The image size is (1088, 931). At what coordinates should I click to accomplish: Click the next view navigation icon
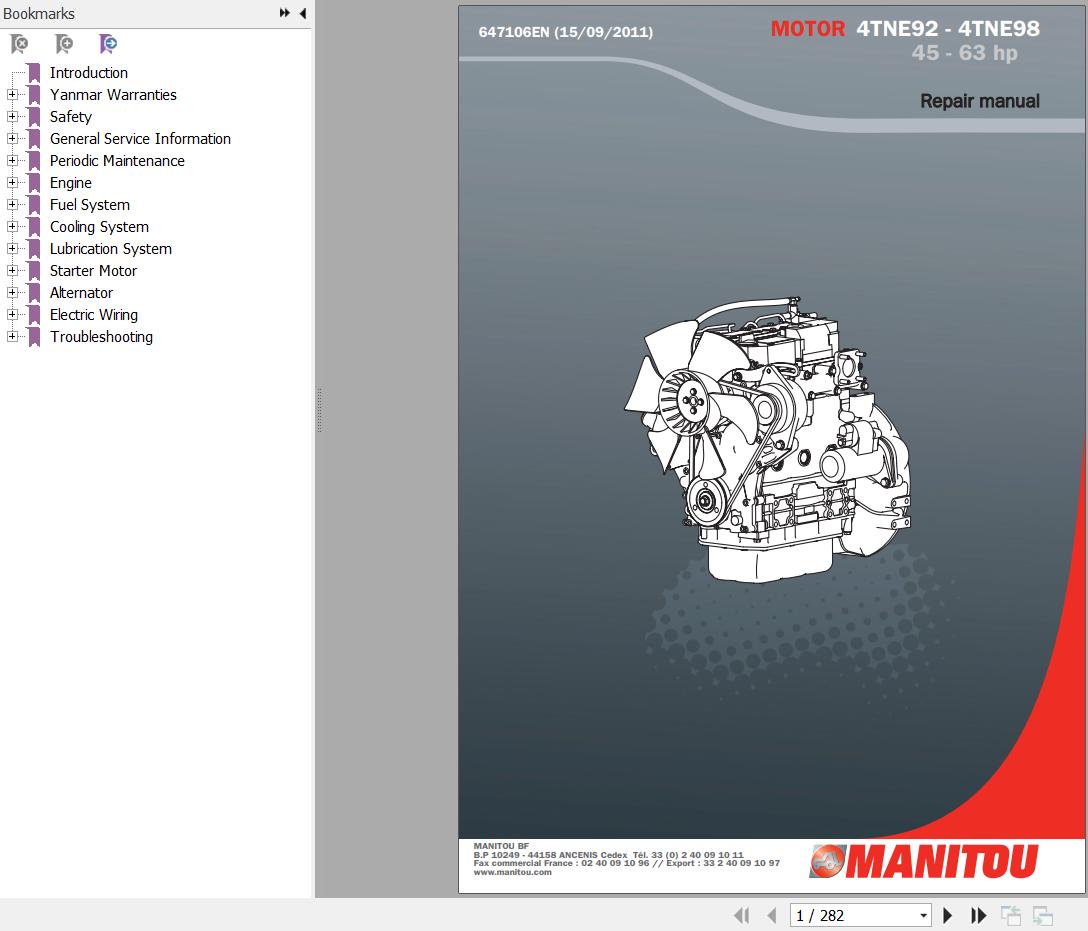tap(1043, 916)
